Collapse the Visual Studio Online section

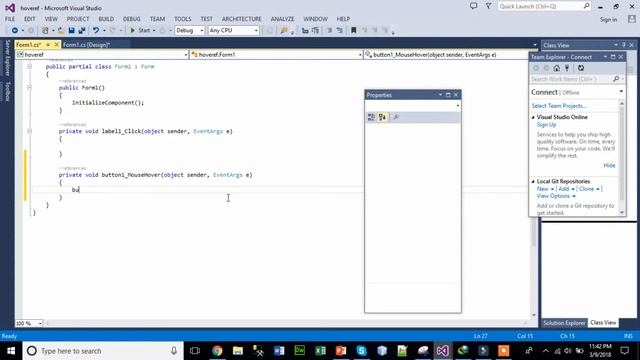533,118
